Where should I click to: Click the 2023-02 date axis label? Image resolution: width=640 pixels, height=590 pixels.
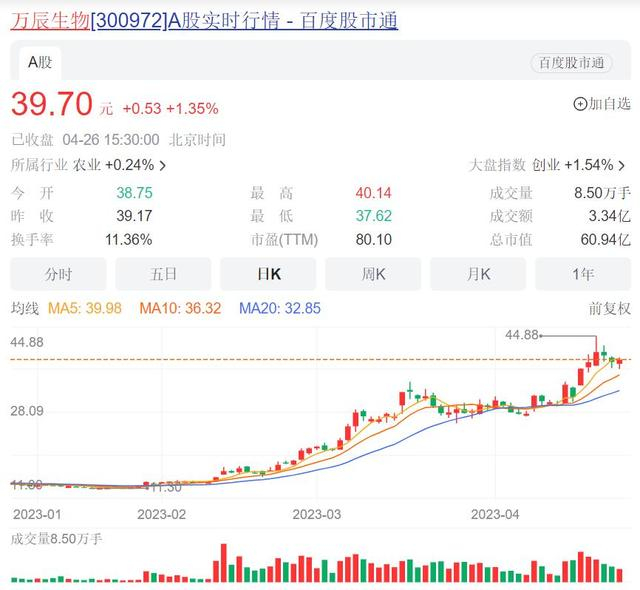coord(162,515)
